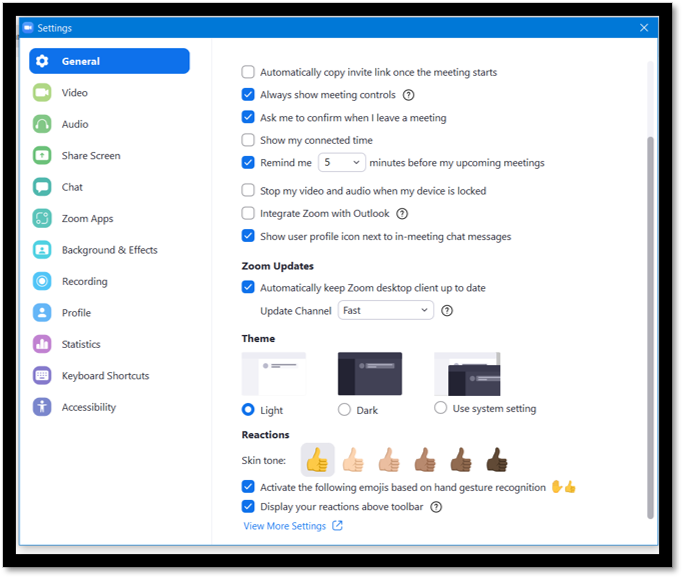Open the Update Channel dropdown set to Fast
The width and height of the screenshot is (682, 577).
pyautogui.click(x=386, y=310)
